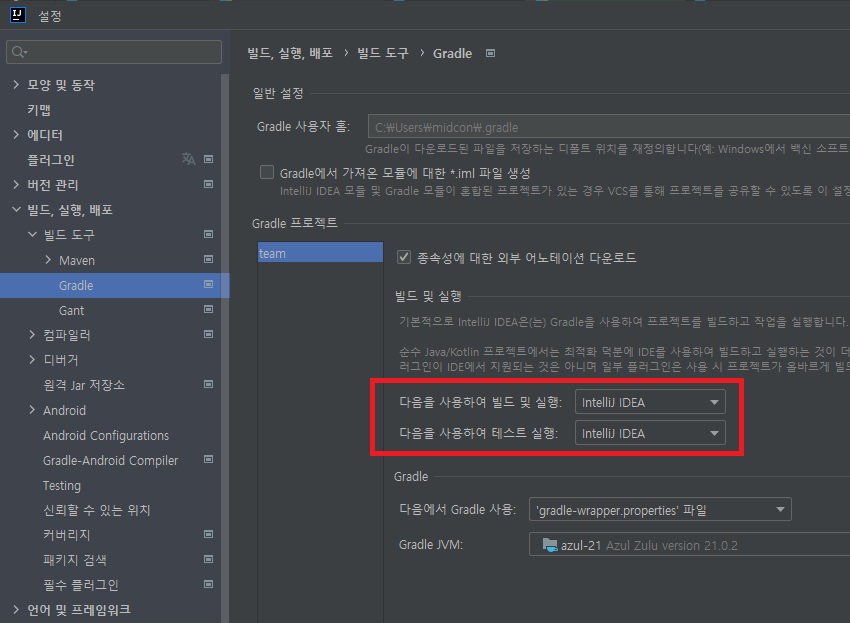The height and width of the screenshot is (623, 850).
Task: Click the project-level icon next to 원격 Jar 저장소
Action: point(208,384)
